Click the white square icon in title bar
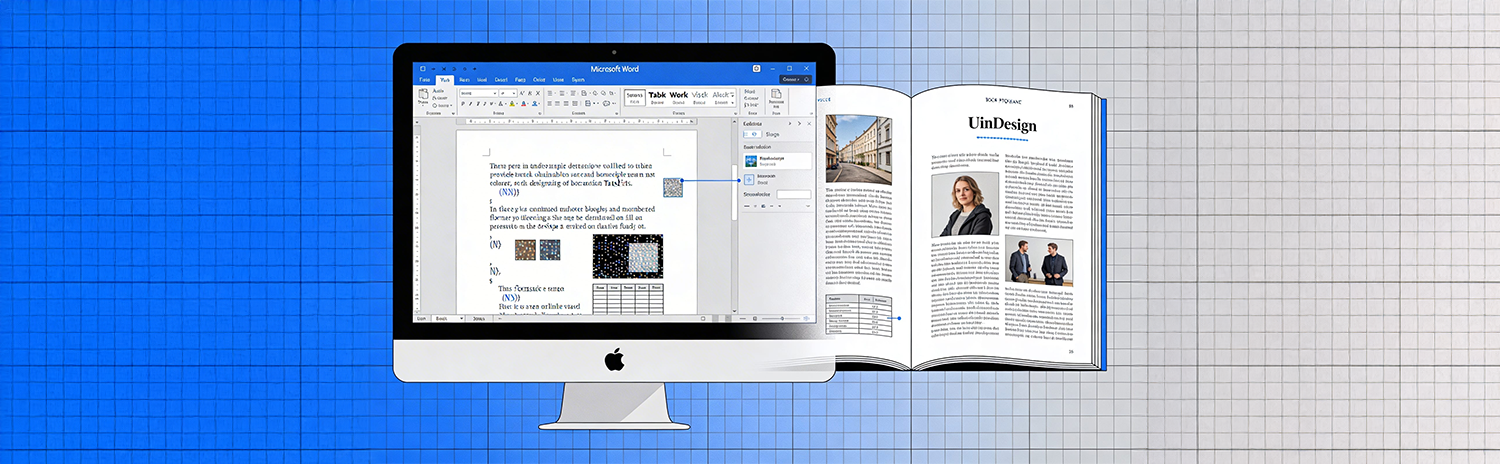Viewport: 1500px width, 464px height. (x=757, y=68)
